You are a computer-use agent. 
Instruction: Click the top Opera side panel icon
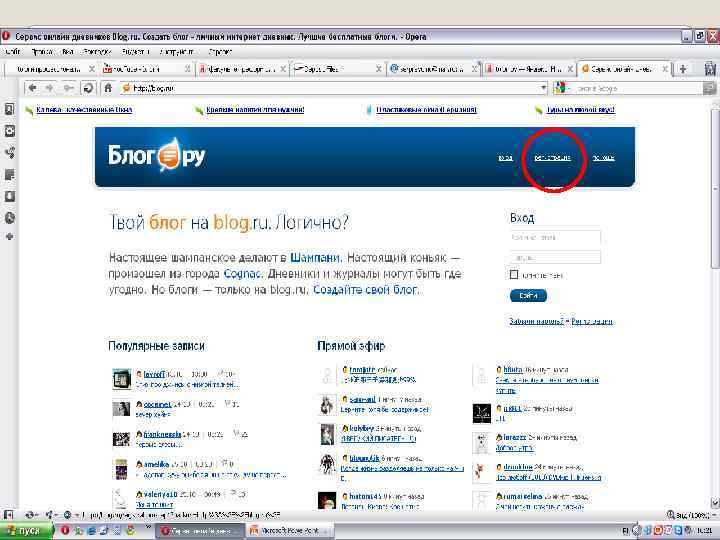coord(9,109)
